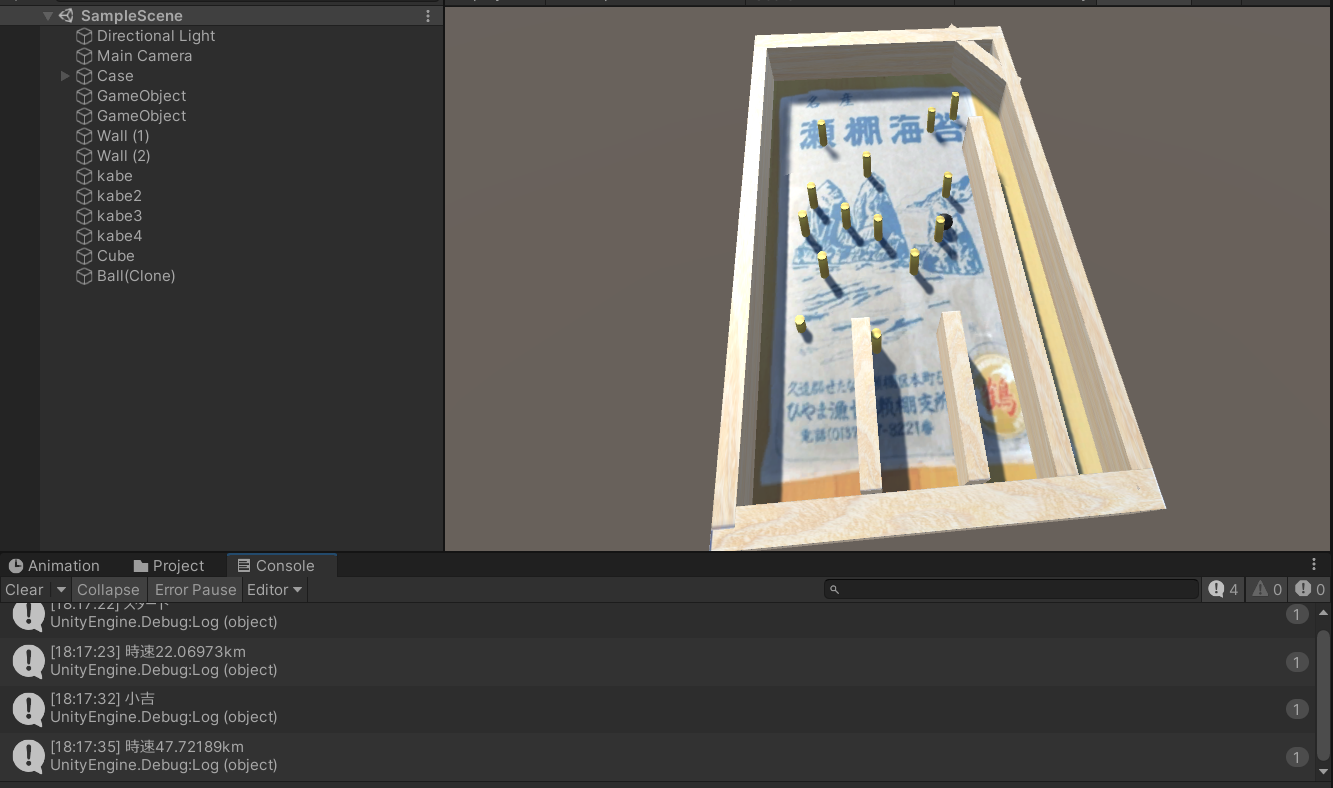Toggle warning messages filter showing 0
Viewport: 1333px width, 788px height.
point(1267,590)
